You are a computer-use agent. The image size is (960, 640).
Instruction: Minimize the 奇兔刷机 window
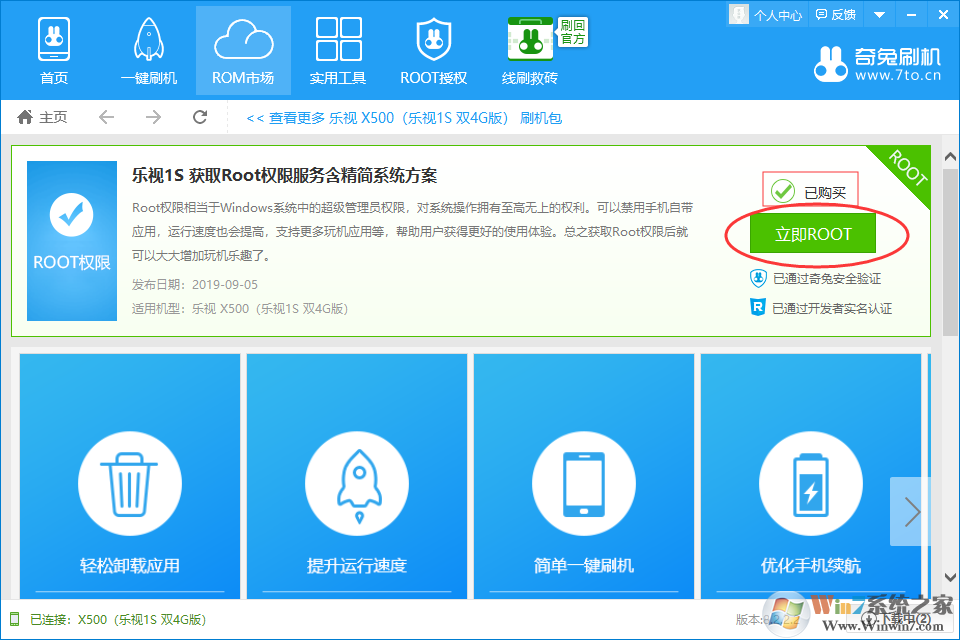[911, 15]
